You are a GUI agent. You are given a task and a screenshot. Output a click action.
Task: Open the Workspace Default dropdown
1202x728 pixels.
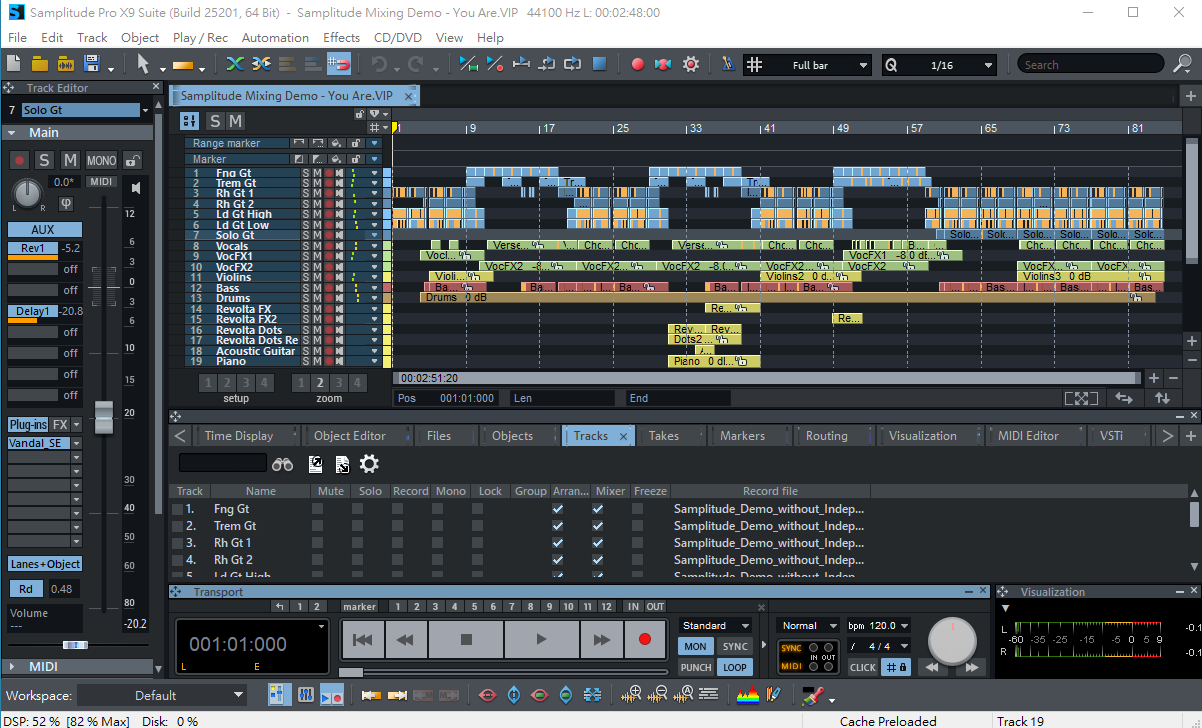click(162, 695)
